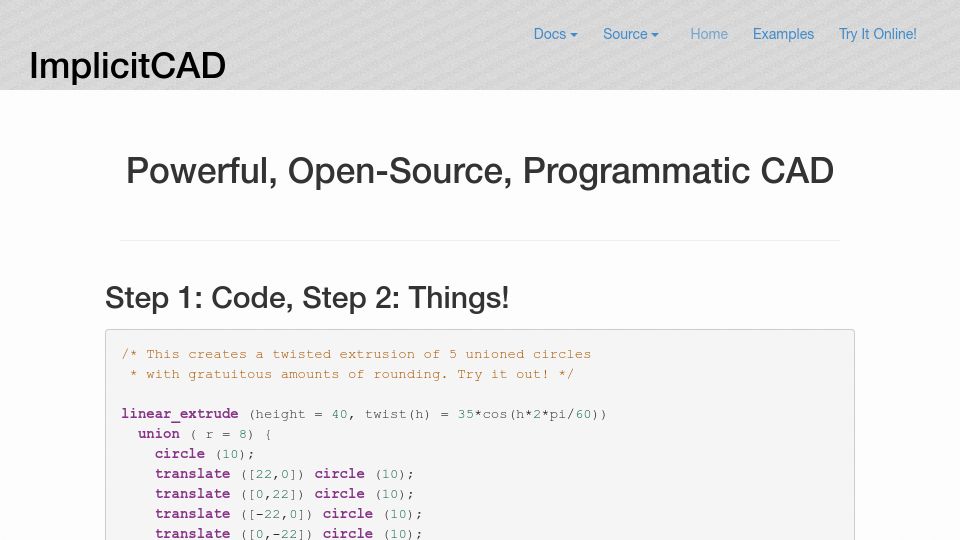Click the 'Powerful, Open-Source, Programmatic CAD' heading
The width and height of the screenshot is (960, 540).
[x=480, y=171]
